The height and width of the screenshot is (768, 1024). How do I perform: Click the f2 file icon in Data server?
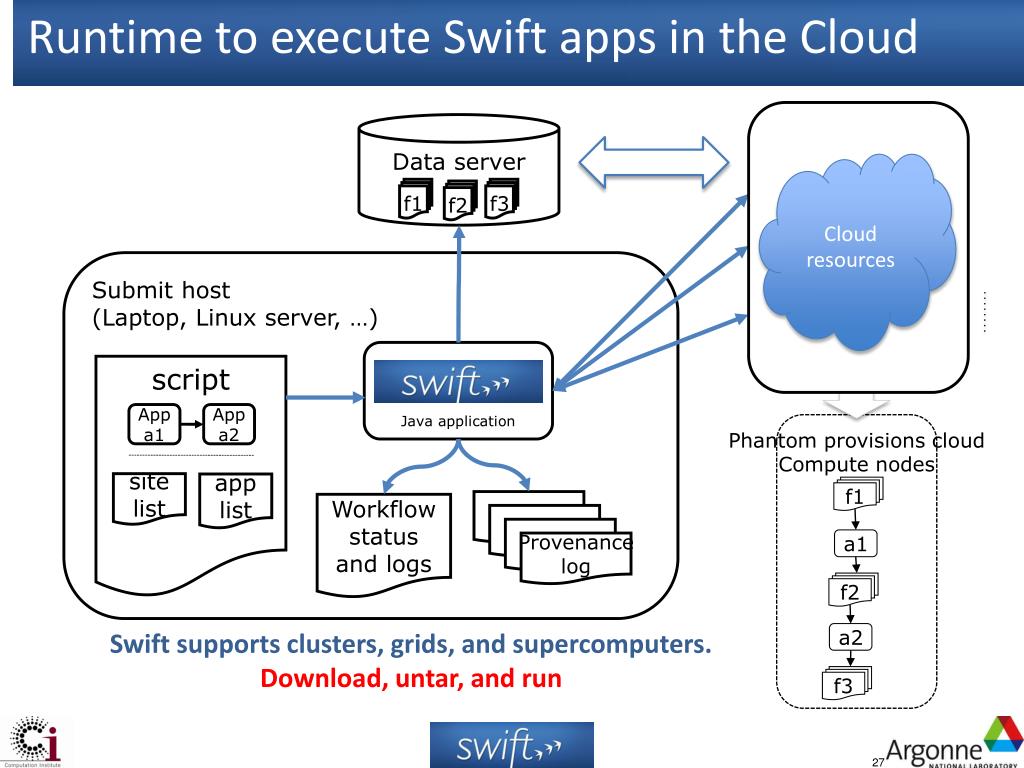(460, 200)
